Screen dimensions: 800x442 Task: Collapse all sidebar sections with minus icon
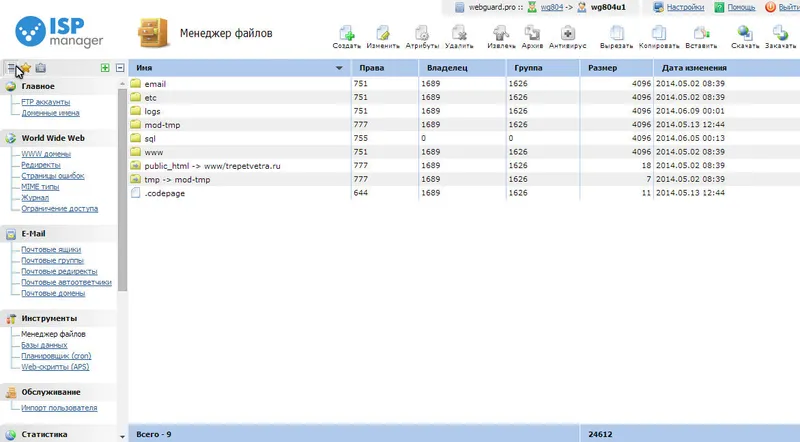[x=120, y=67]
